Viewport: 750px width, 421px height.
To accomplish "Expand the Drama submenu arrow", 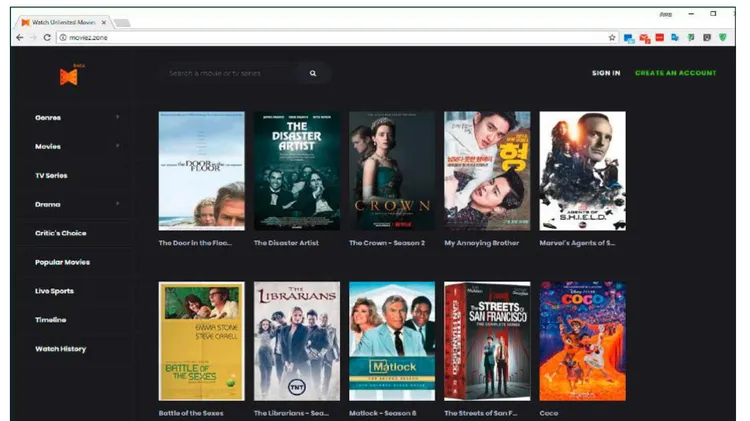I will 117,204.
